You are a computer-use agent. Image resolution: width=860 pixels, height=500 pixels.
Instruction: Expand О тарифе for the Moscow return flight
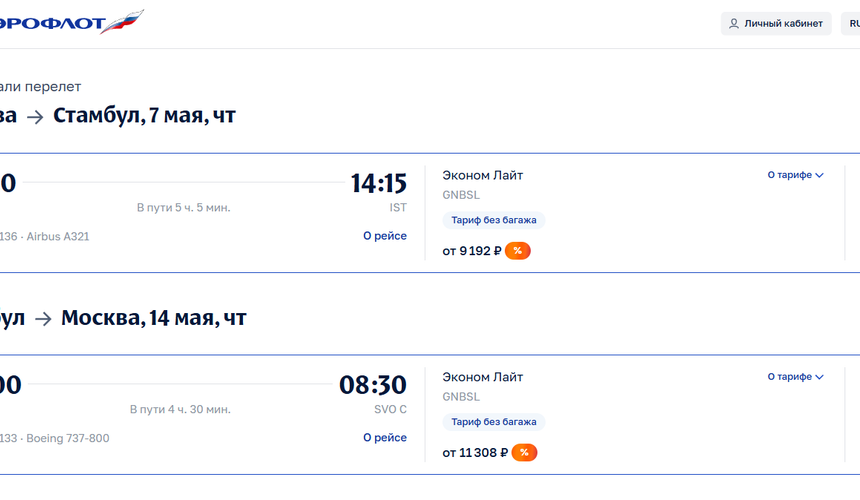(795, 377)
